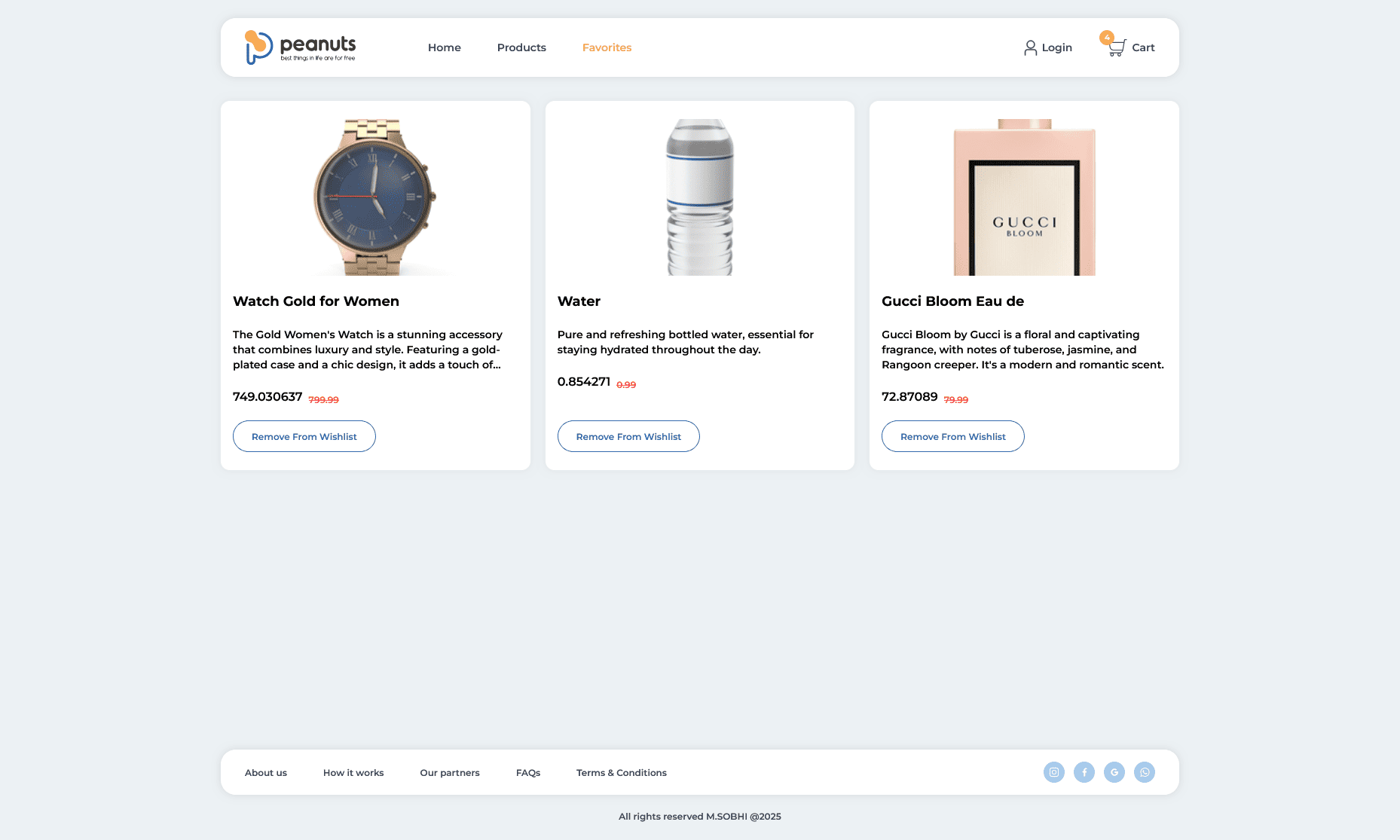The image size is (1400, 840).
Task: Click the cart item count badge
Action: 1106,38
